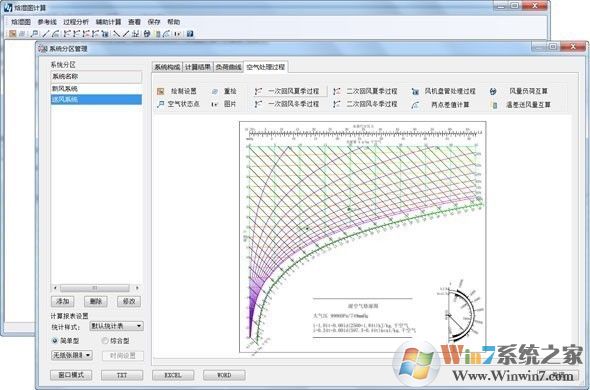Export results with the EXCEL button
Viewport: 590px width, 390px height.
point(173,375)
